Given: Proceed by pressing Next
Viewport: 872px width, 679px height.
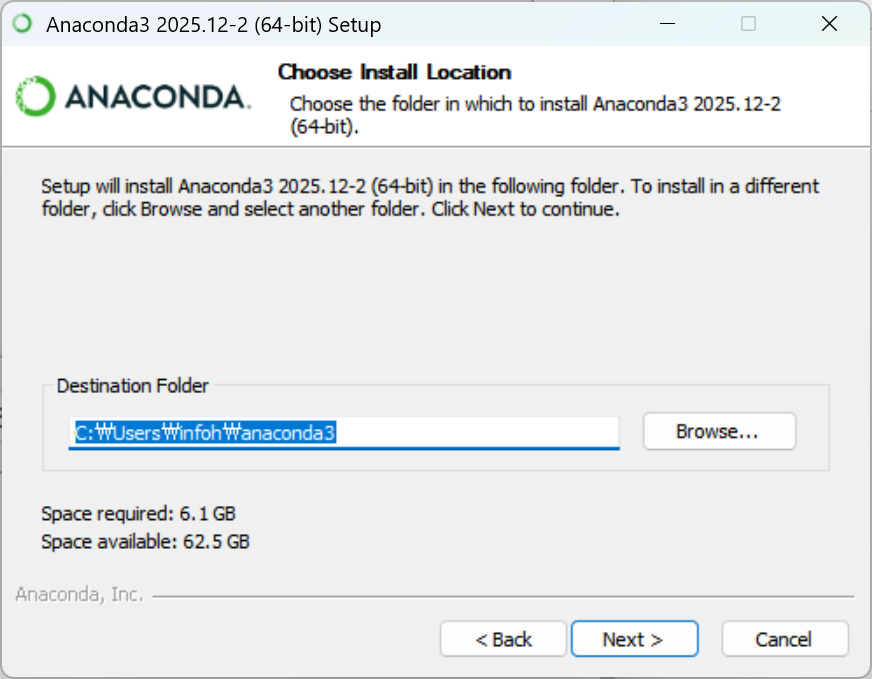Looking at the screenshot, I should pos(633,639).
